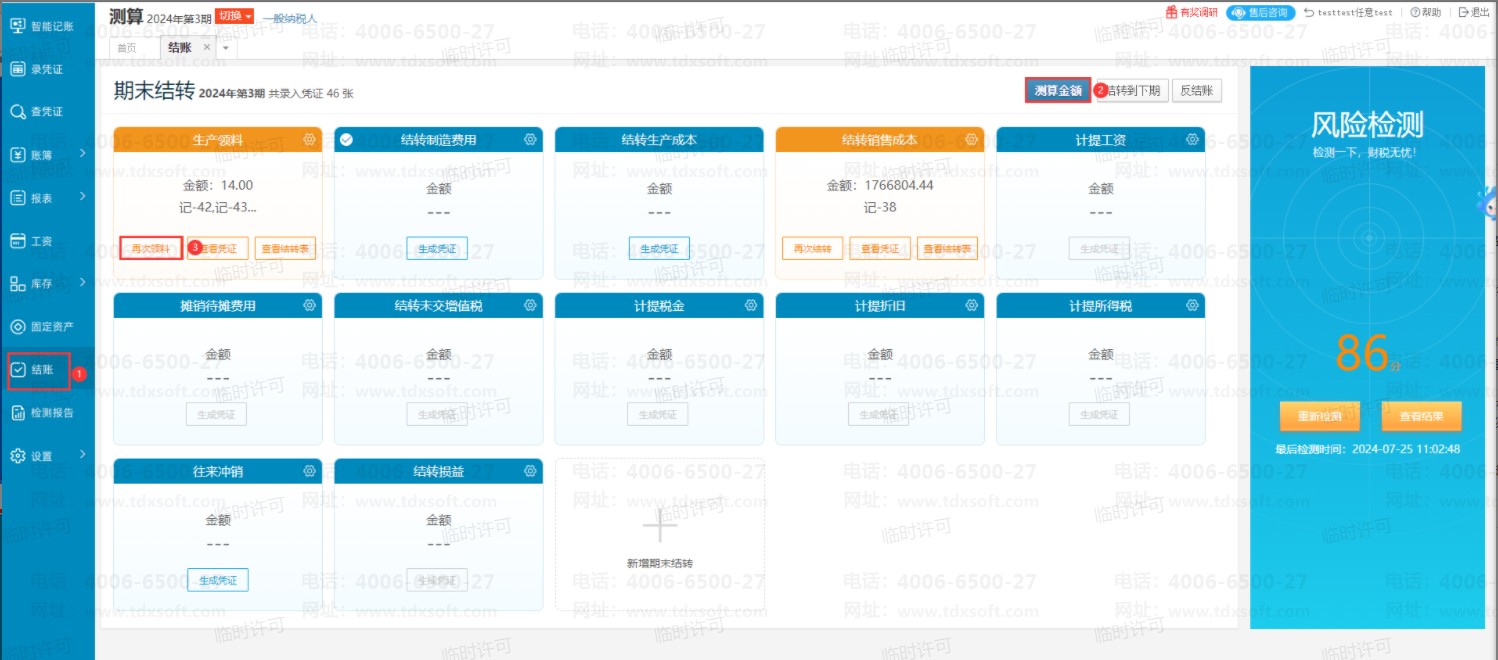The width and height of the screenshot is (1498, 660).
Task: Click the gear icon on 计提工资 card
Action: (x=1191, y=139)
